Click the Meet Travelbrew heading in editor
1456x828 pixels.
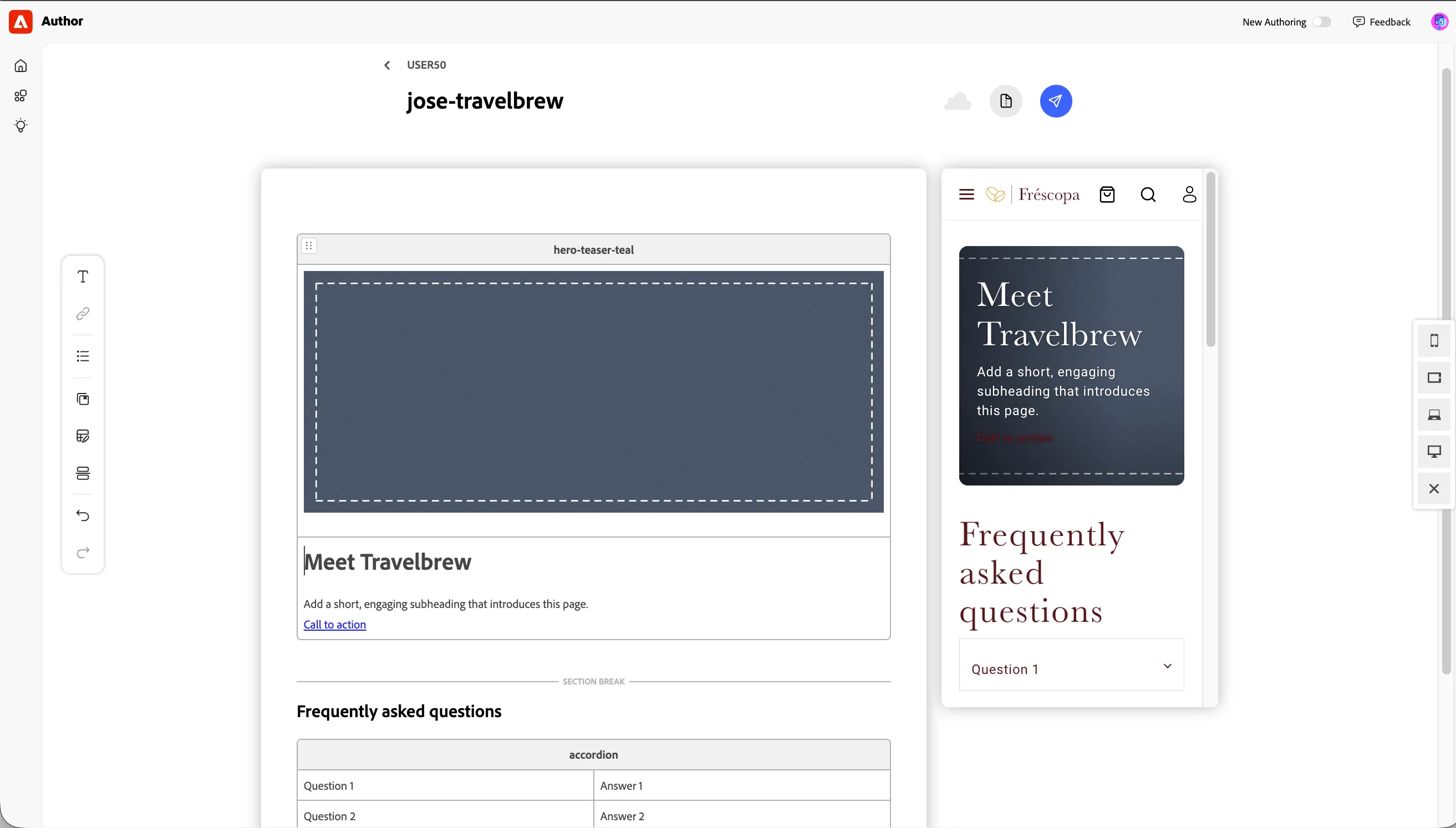(x=388, y=562)
